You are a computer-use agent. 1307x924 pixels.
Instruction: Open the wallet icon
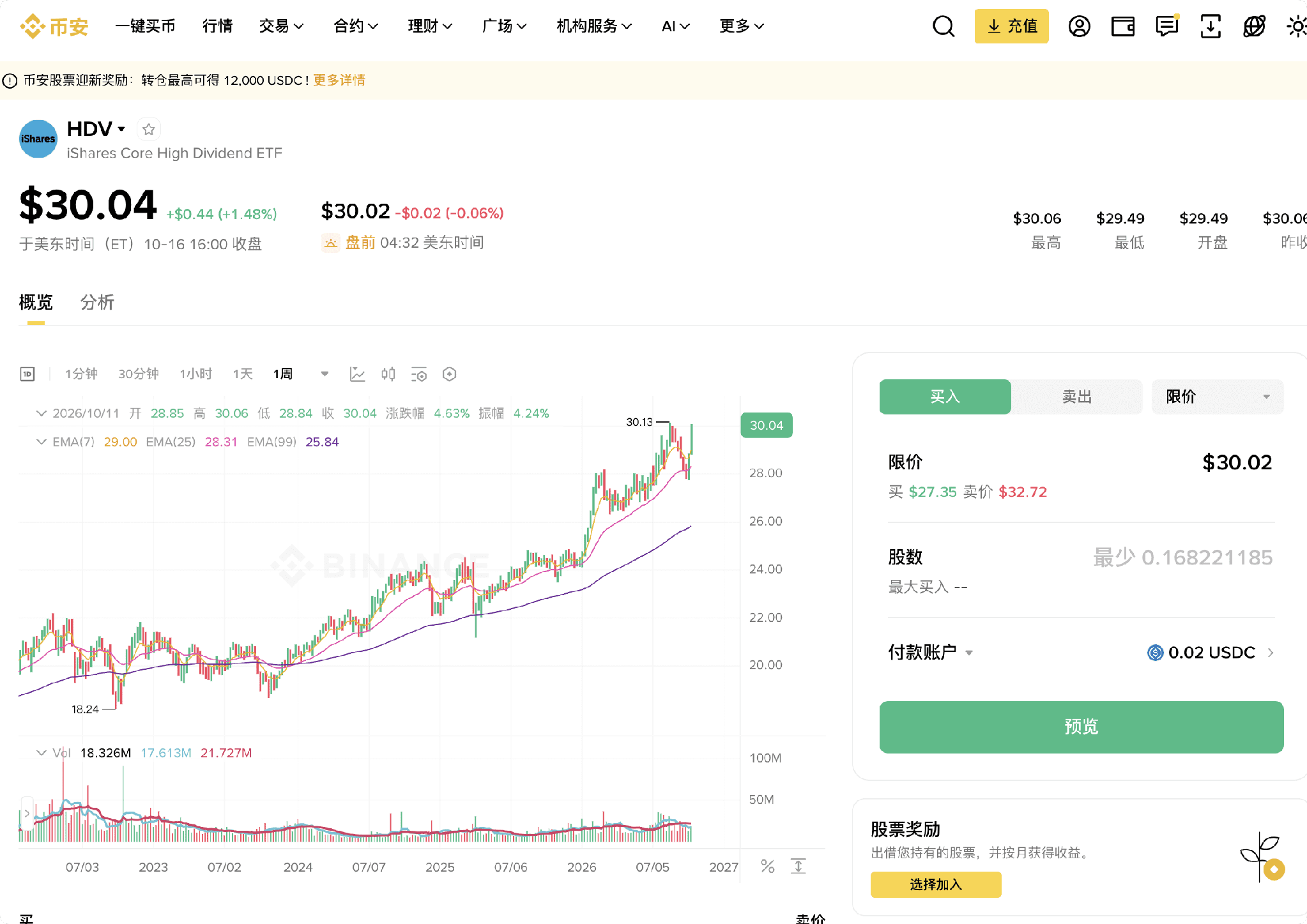pyautogui.click(x=1122, y=26)
